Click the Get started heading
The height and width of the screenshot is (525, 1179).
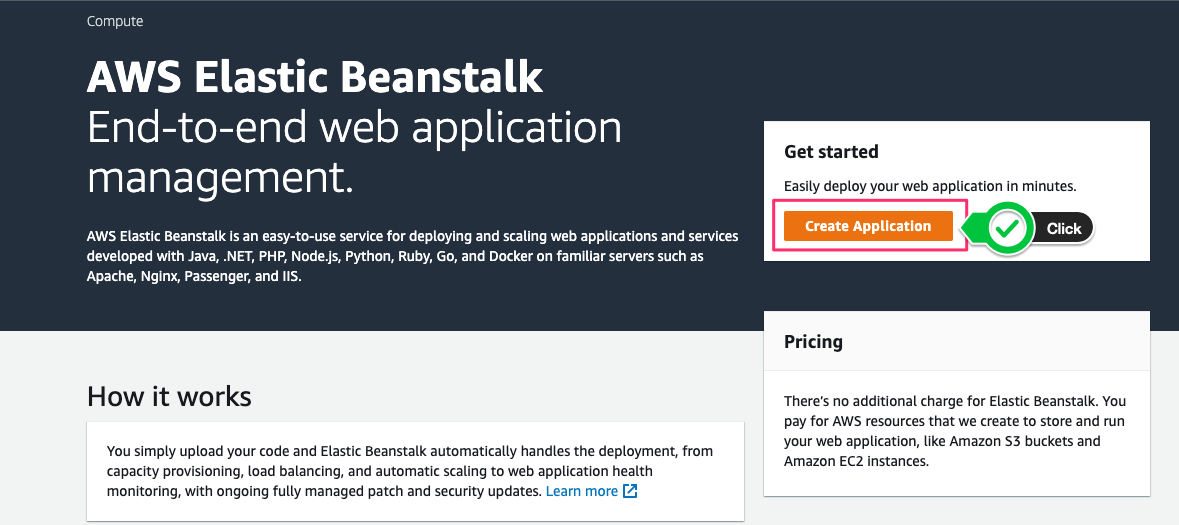point(831,151)
